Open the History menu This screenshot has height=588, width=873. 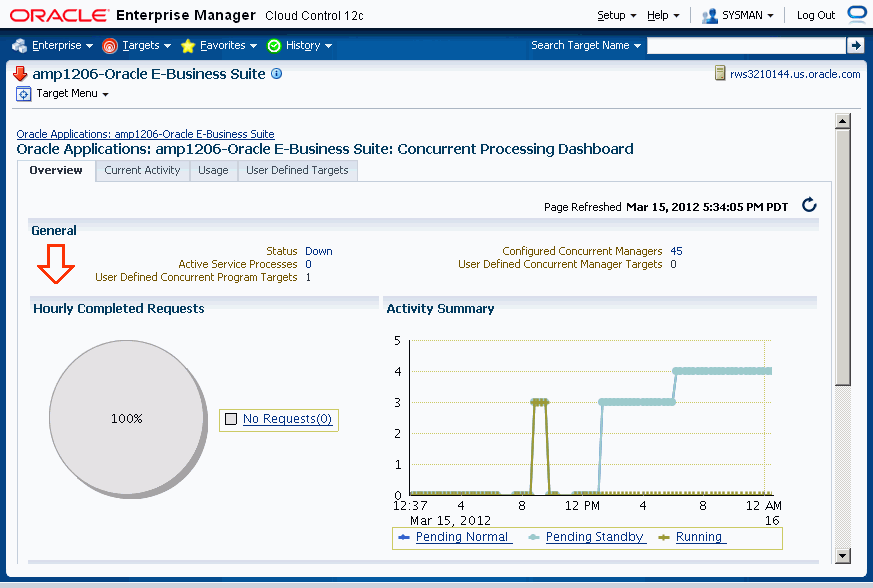[x=309, y=46]
